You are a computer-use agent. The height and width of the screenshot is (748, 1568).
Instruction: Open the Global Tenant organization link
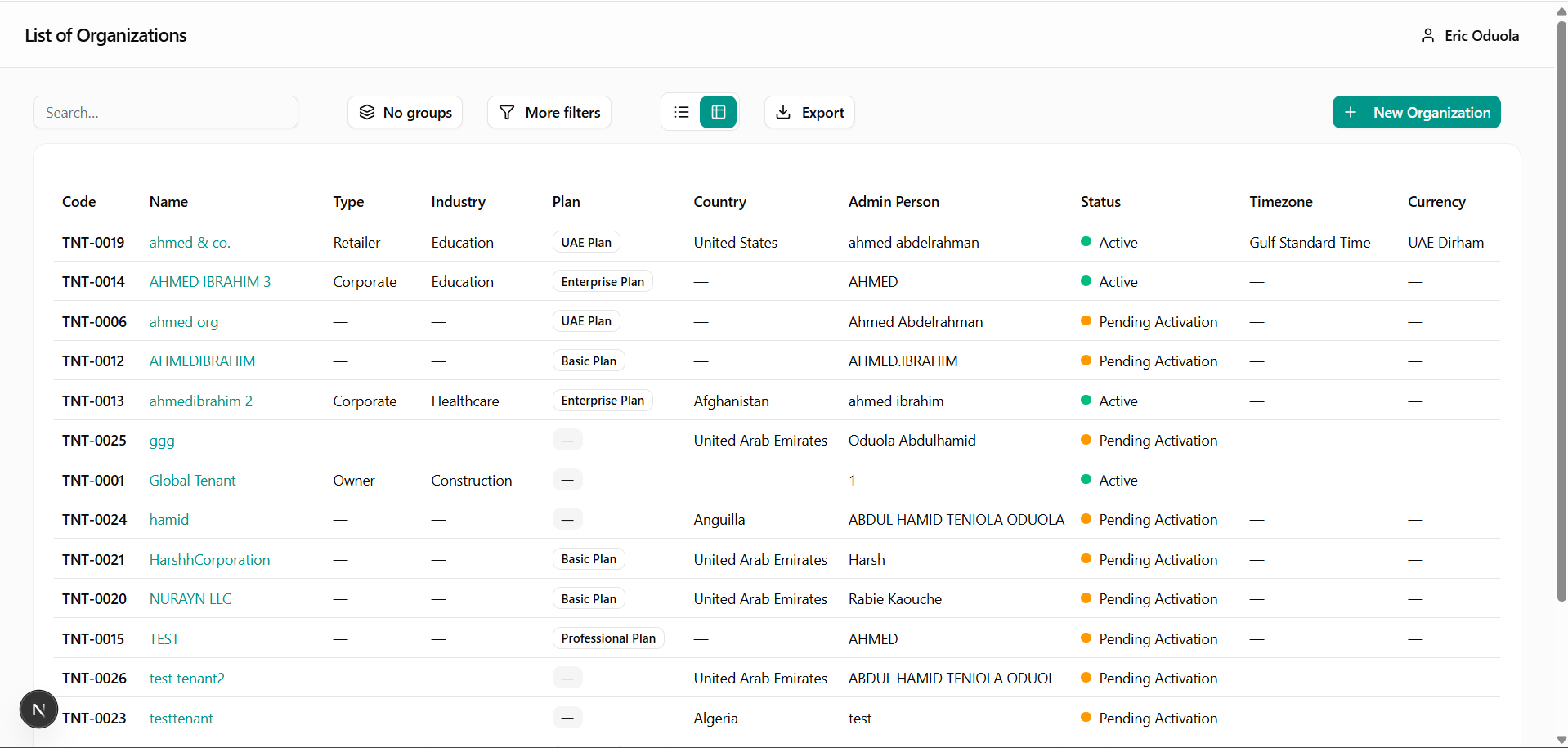192,481
